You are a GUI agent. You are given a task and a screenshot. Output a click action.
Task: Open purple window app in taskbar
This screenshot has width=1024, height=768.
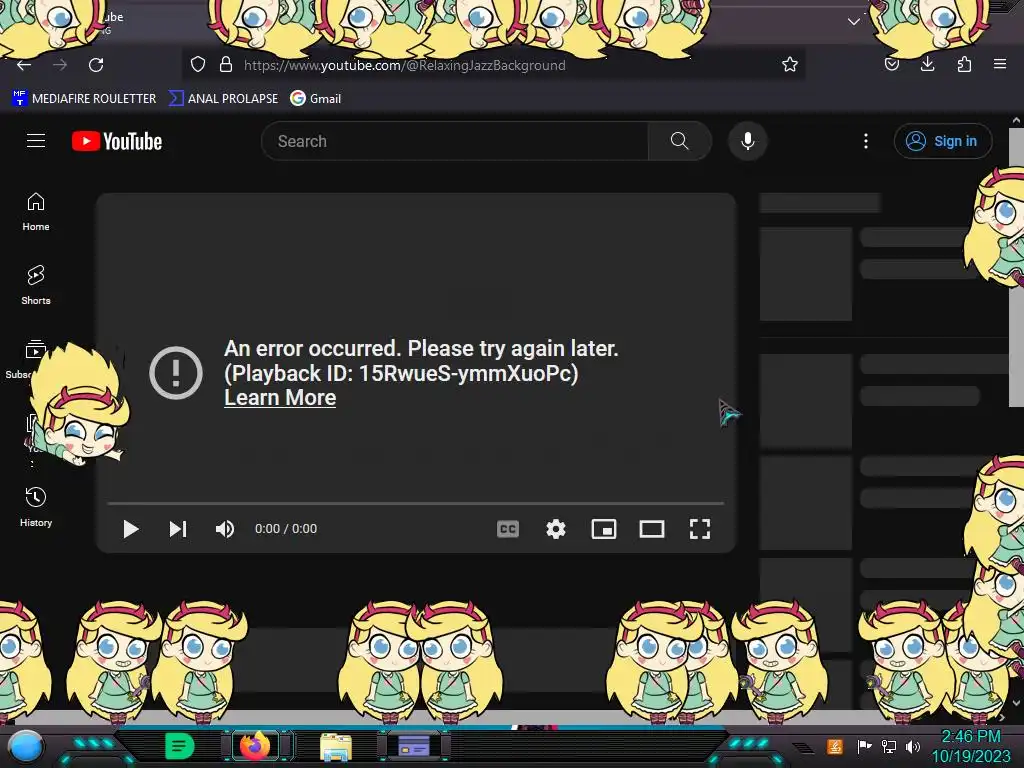(x=414, y=745)
